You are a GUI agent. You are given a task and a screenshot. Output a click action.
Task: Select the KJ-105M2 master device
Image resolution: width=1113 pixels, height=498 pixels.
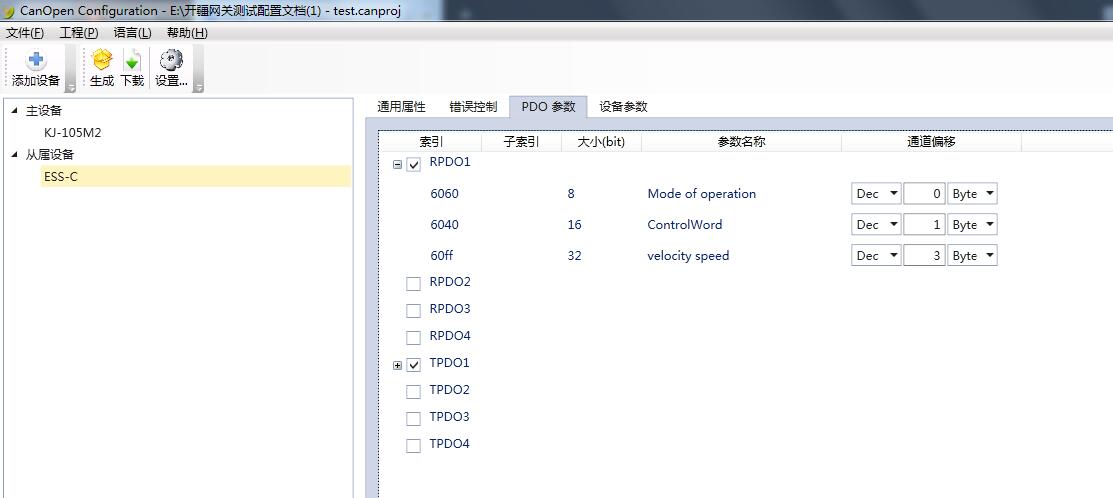tap(72, 133)
